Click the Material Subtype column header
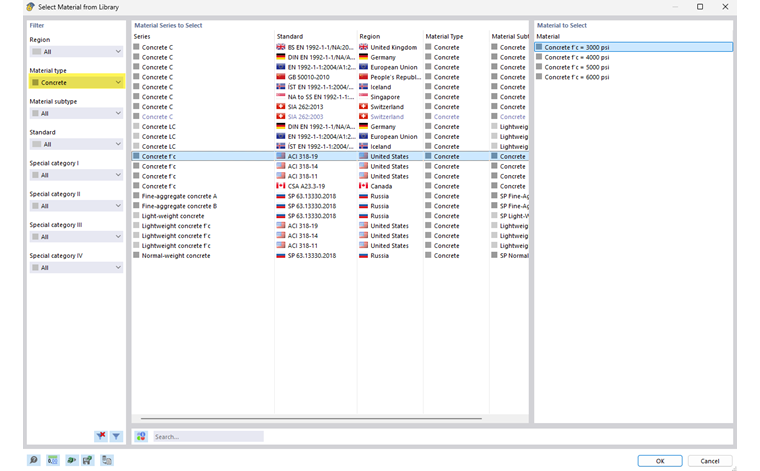The image size is (760, 471). coord(509,36)
